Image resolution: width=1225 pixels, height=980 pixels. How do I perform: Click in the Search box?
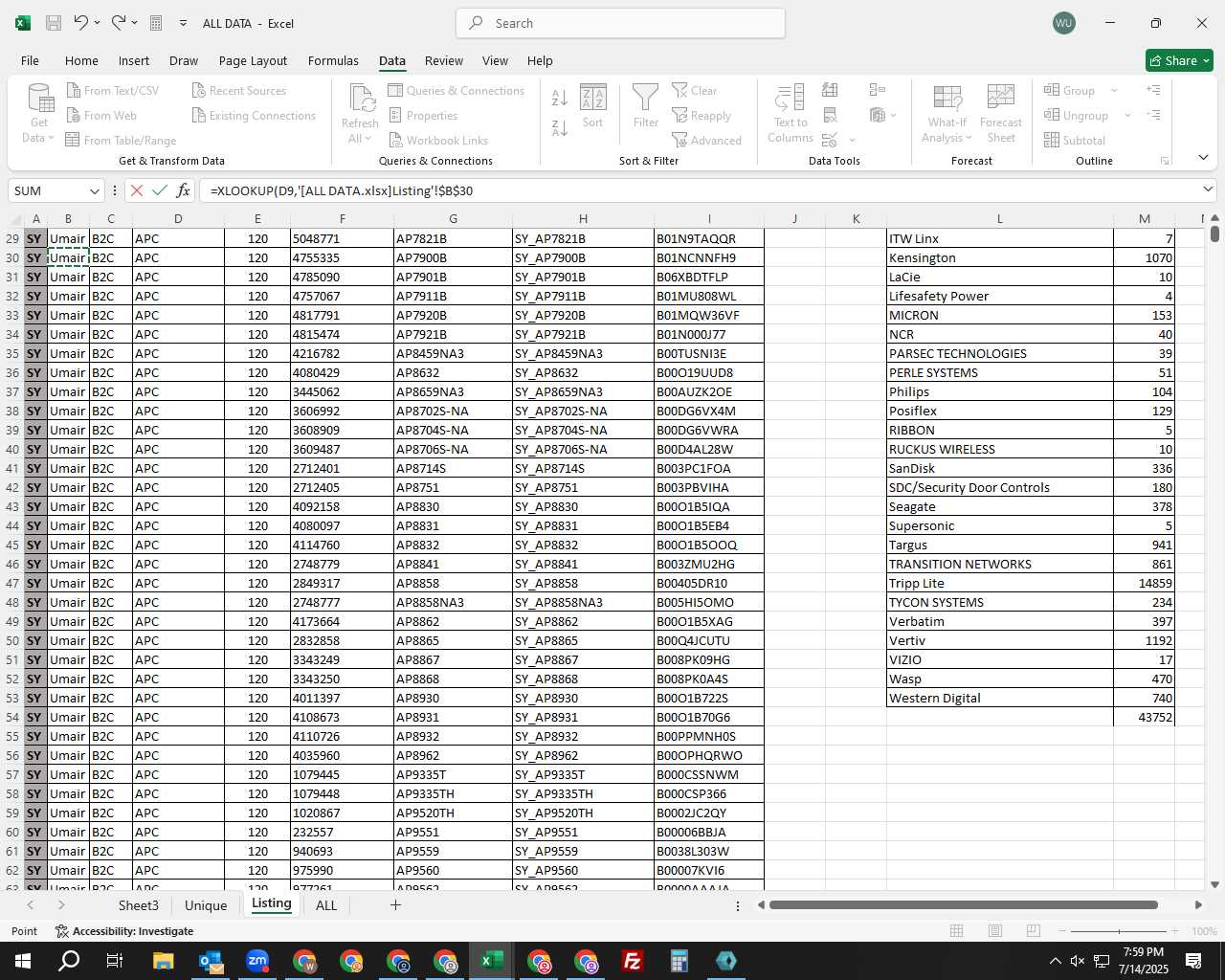(621, 23)
